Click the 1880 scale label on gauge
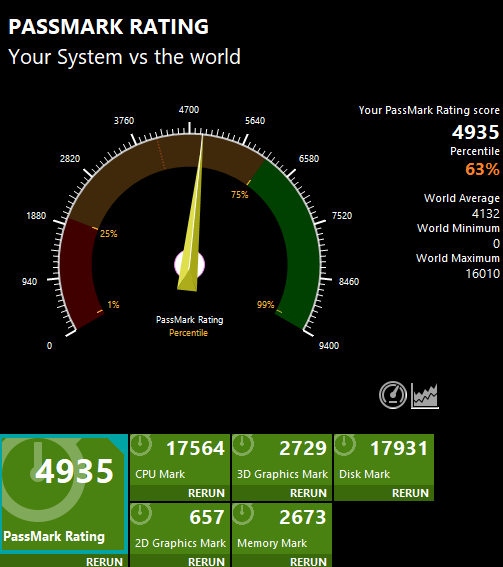 point(36,216)
